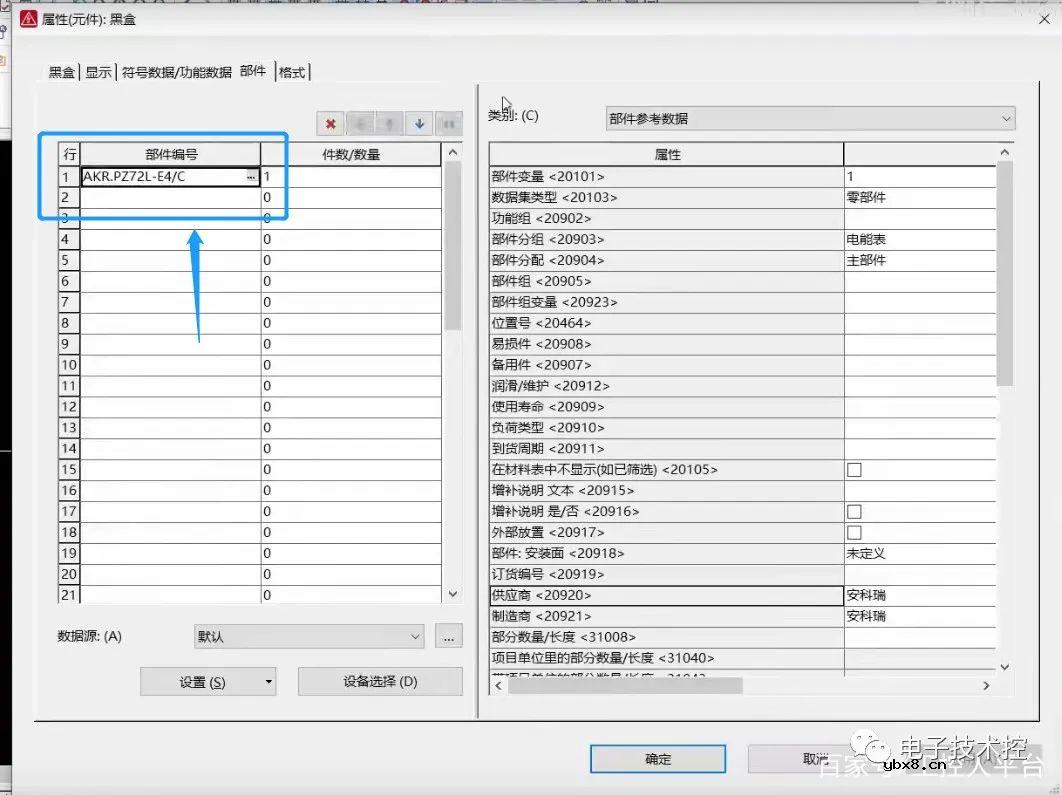Click the empty 部件编号 cell in row 2

170,198
